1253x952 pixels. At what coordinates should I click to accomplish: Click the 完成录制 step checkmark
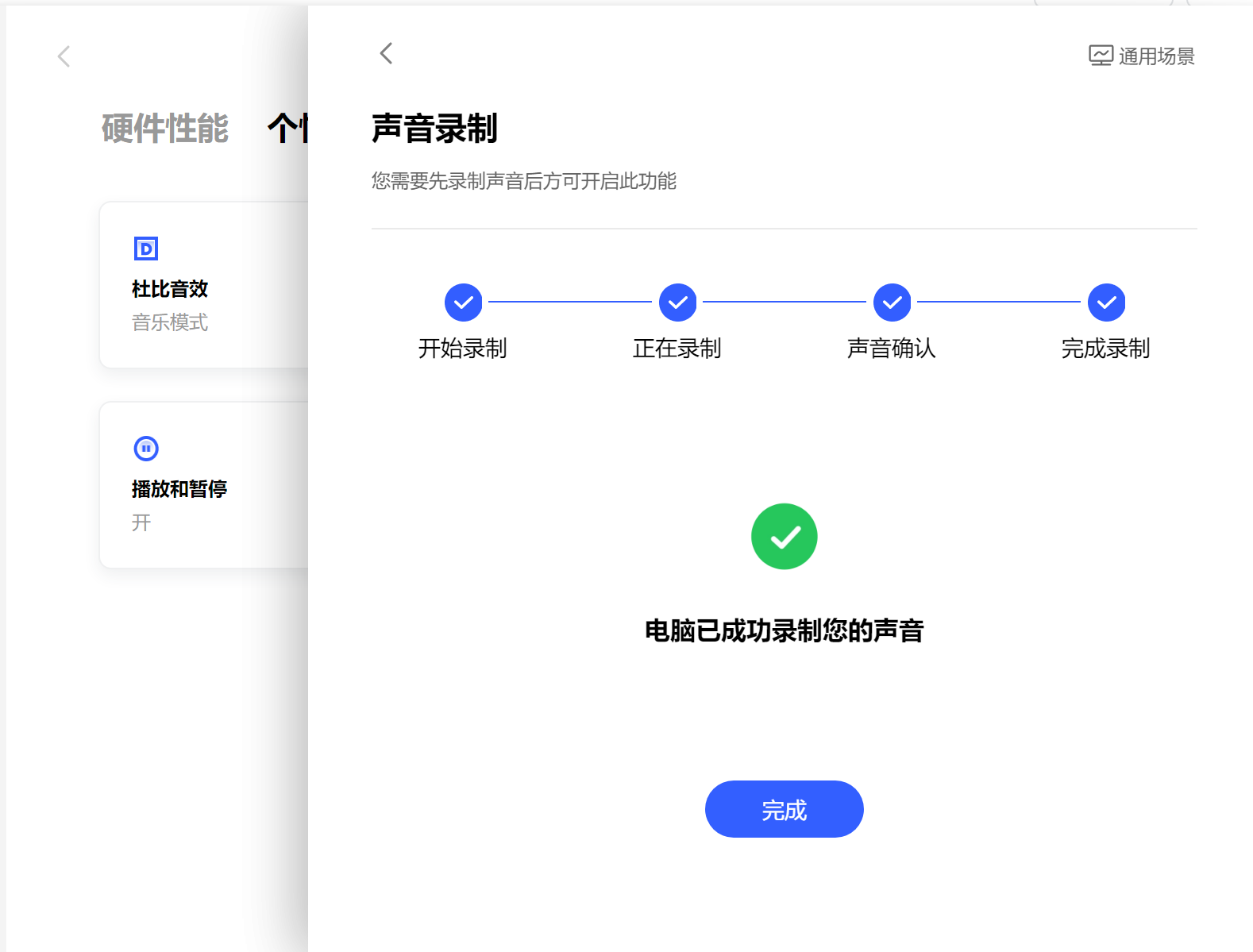1107,303
